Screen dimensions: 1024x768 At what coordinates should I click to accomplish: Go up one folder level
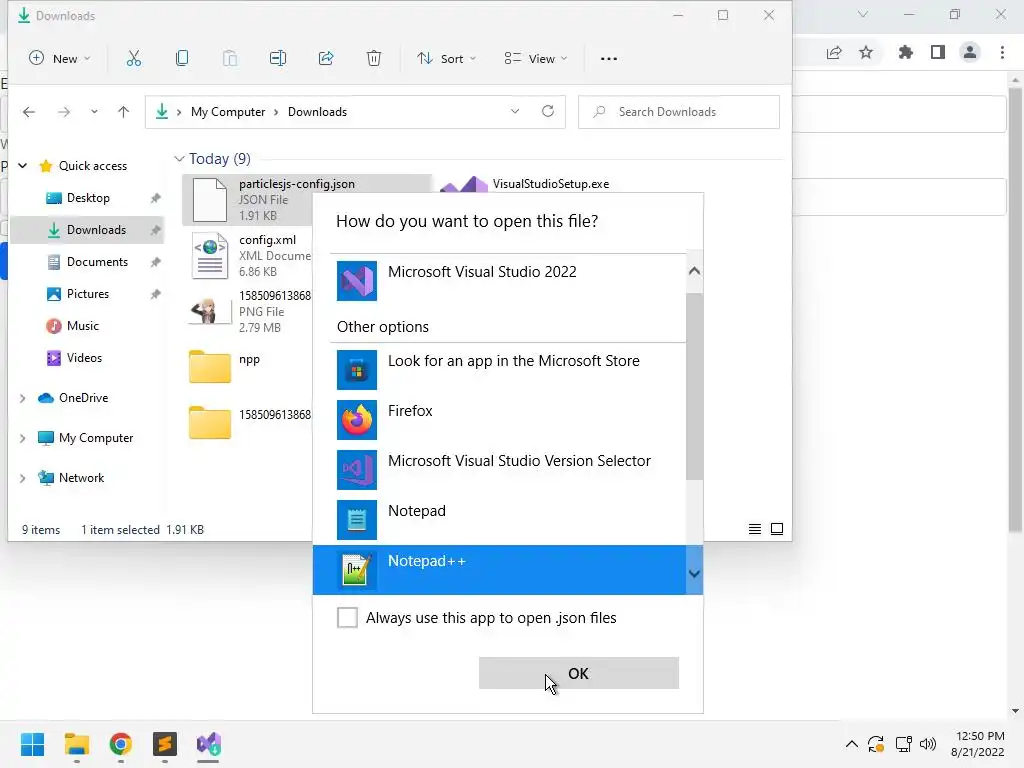point(123,112)
